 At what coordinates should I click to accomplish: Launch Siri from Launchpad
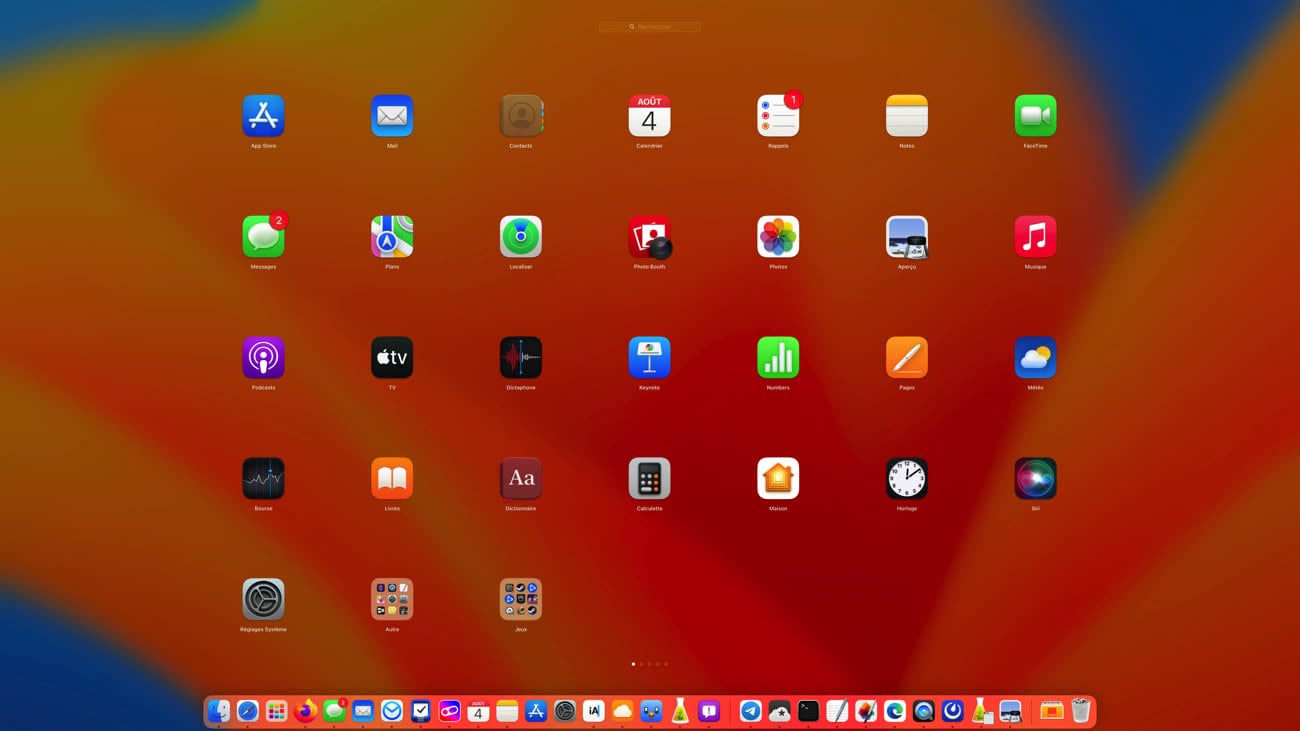coord(1035,479)
